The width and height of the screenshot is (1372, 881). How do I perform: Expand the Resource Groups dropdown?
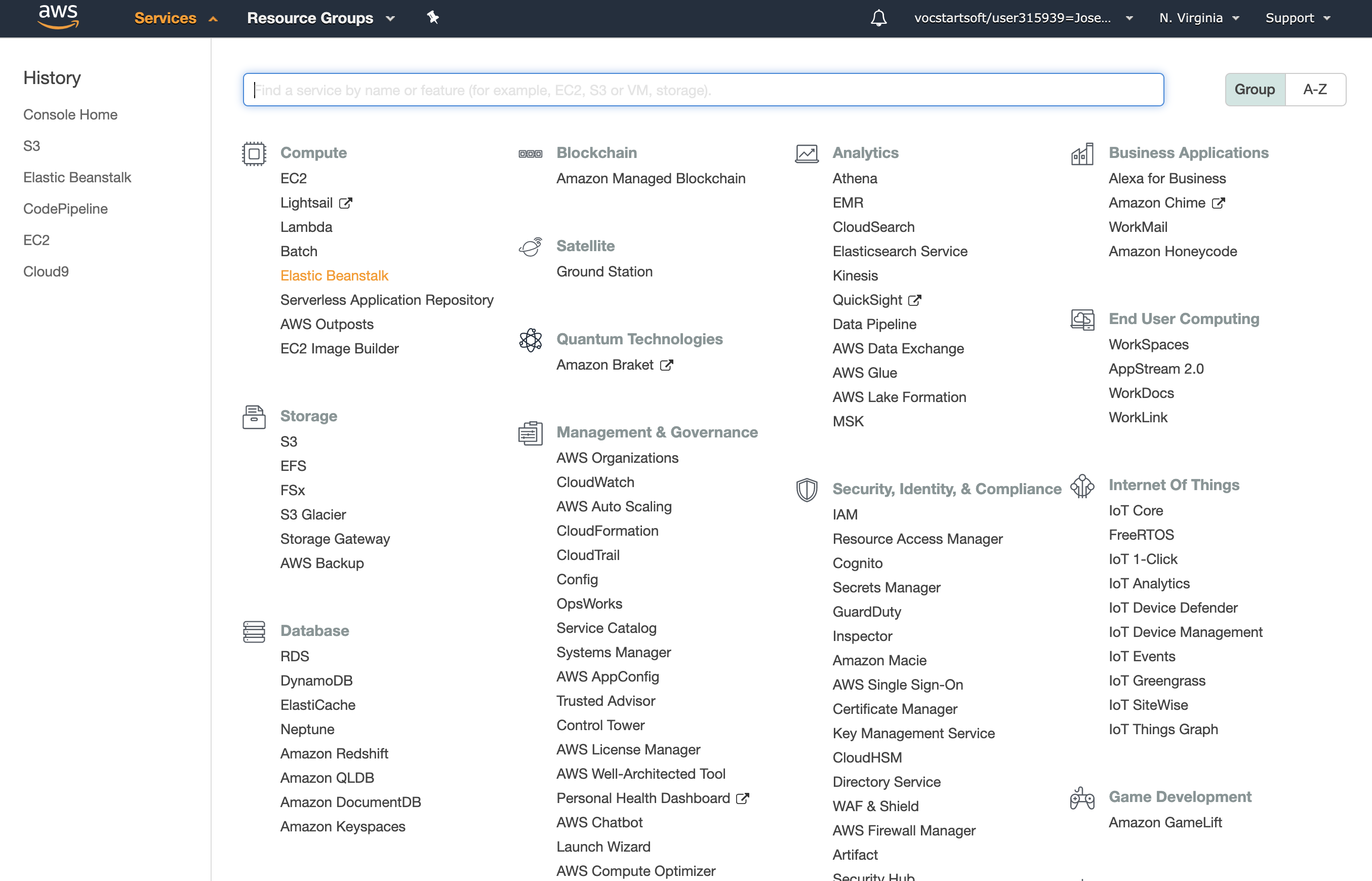point(320,18)
